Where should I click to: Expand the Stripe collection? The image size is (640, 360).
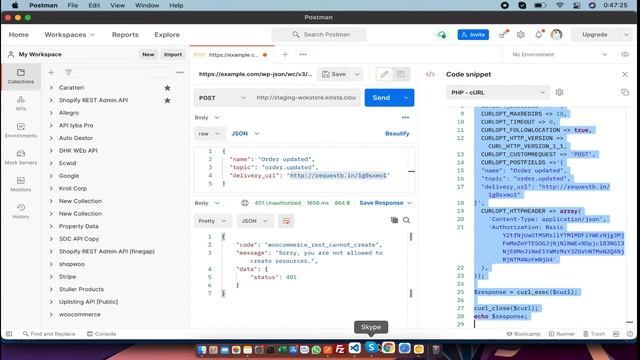click(51, 277)
